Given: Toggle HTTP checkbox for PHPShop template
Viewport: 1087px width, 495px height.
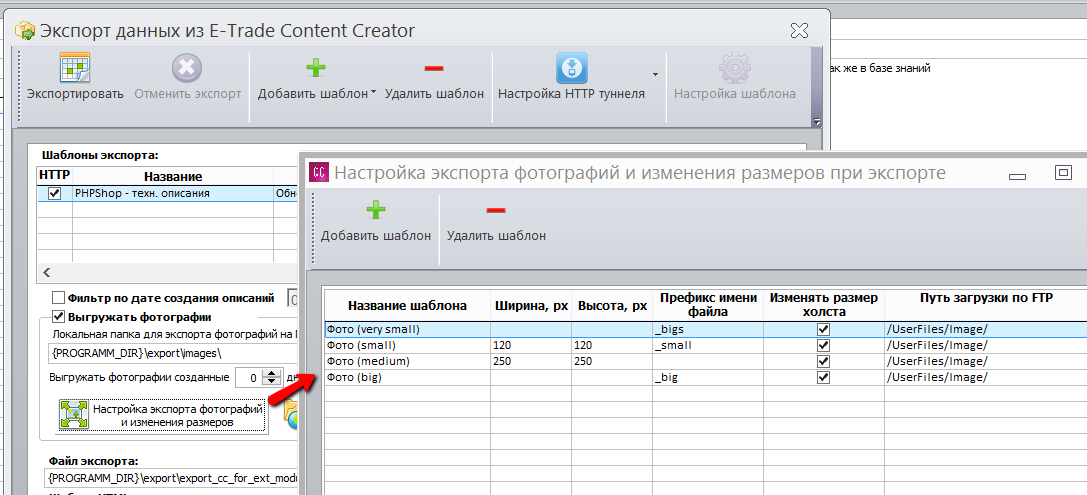Looking at the screenshot, I should [x=54, y=193].
